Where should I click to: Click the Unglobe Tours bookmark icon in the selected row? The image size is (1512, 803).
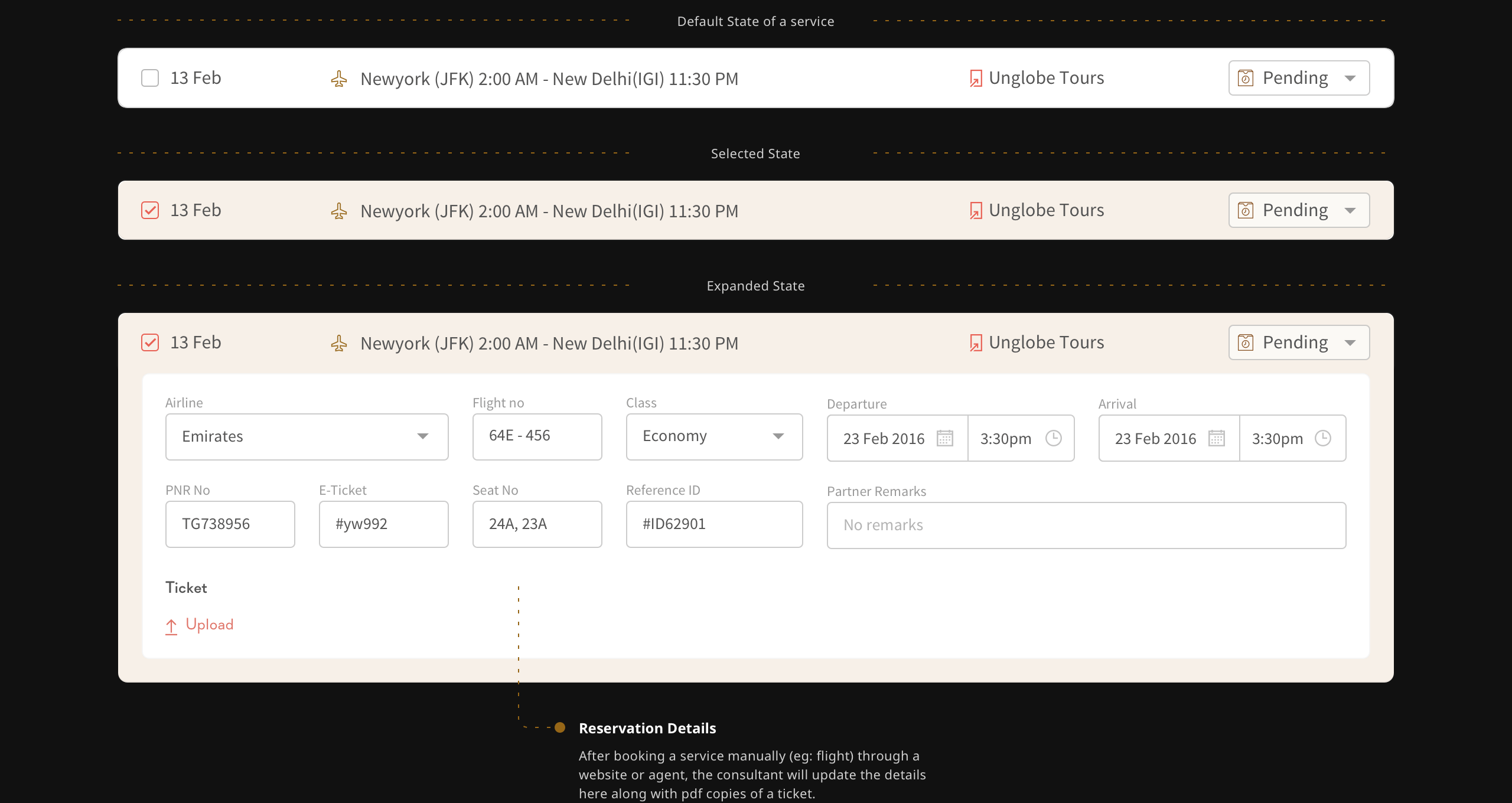click(x=976, y=211)
